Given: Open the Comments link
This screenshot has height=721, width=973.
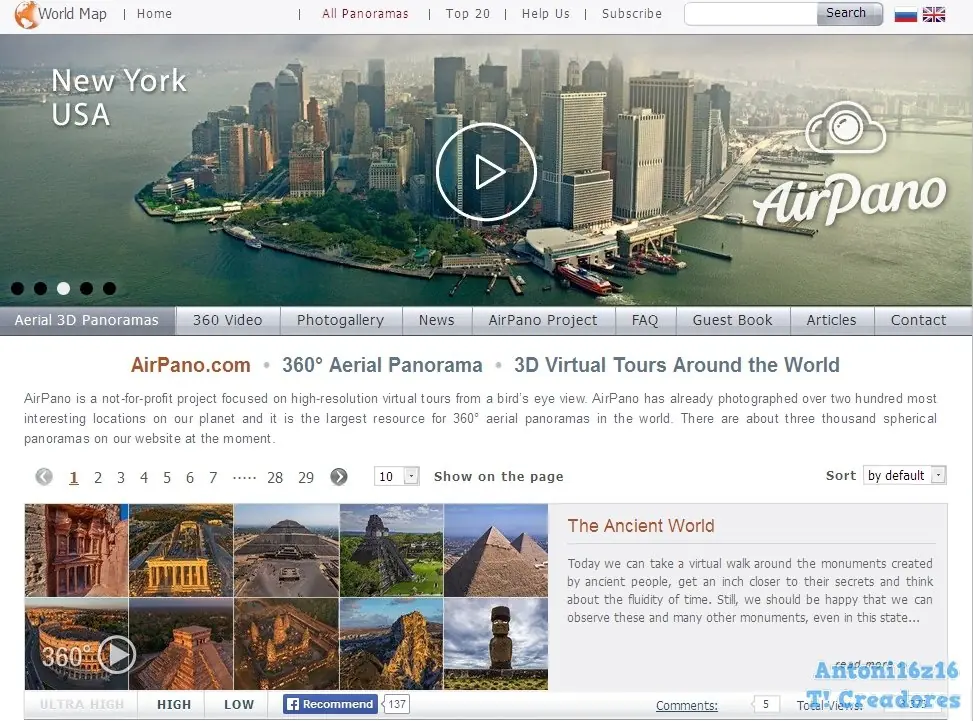Looking at the screenshot, I should coord(687,705).
